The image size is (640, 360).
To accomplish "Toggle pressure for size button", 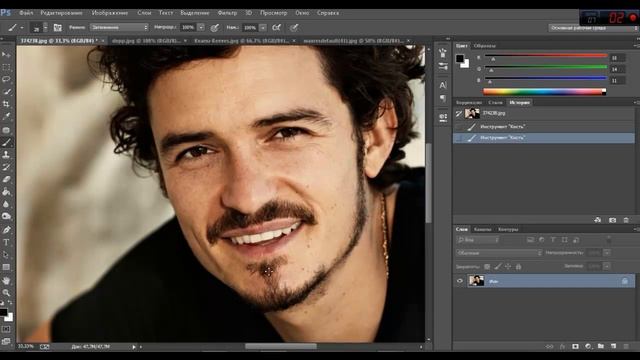I will [x=294, y=28].
